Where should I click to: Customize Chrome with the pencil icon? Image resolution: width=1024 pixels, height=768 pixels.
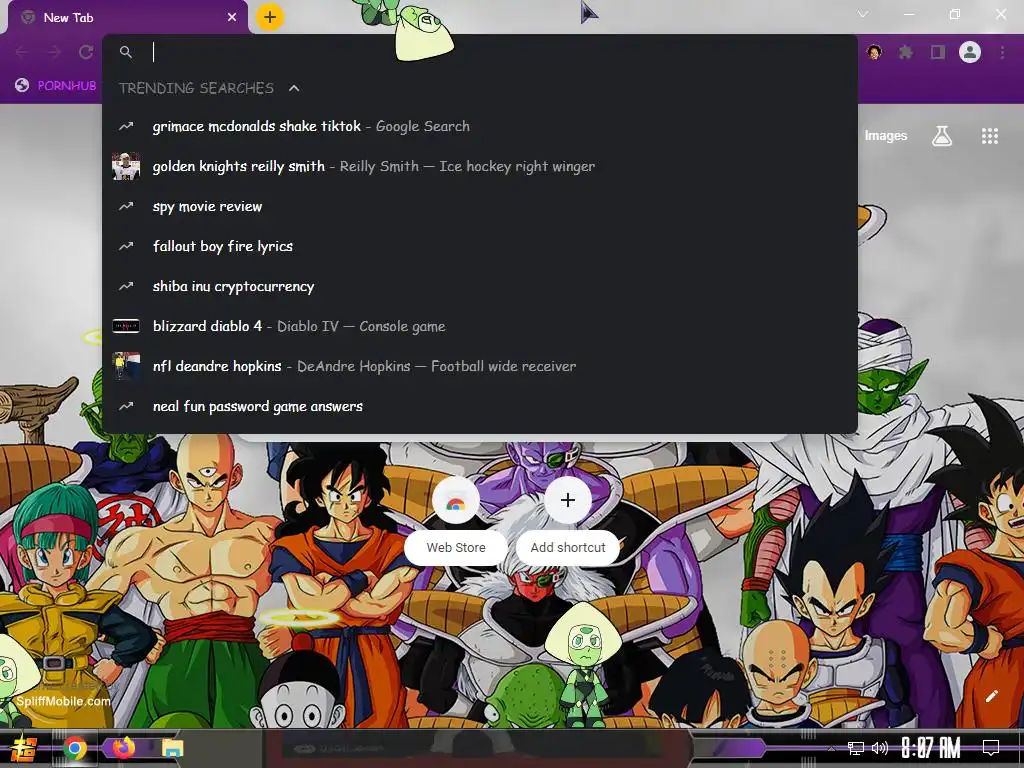click(991, 696)
